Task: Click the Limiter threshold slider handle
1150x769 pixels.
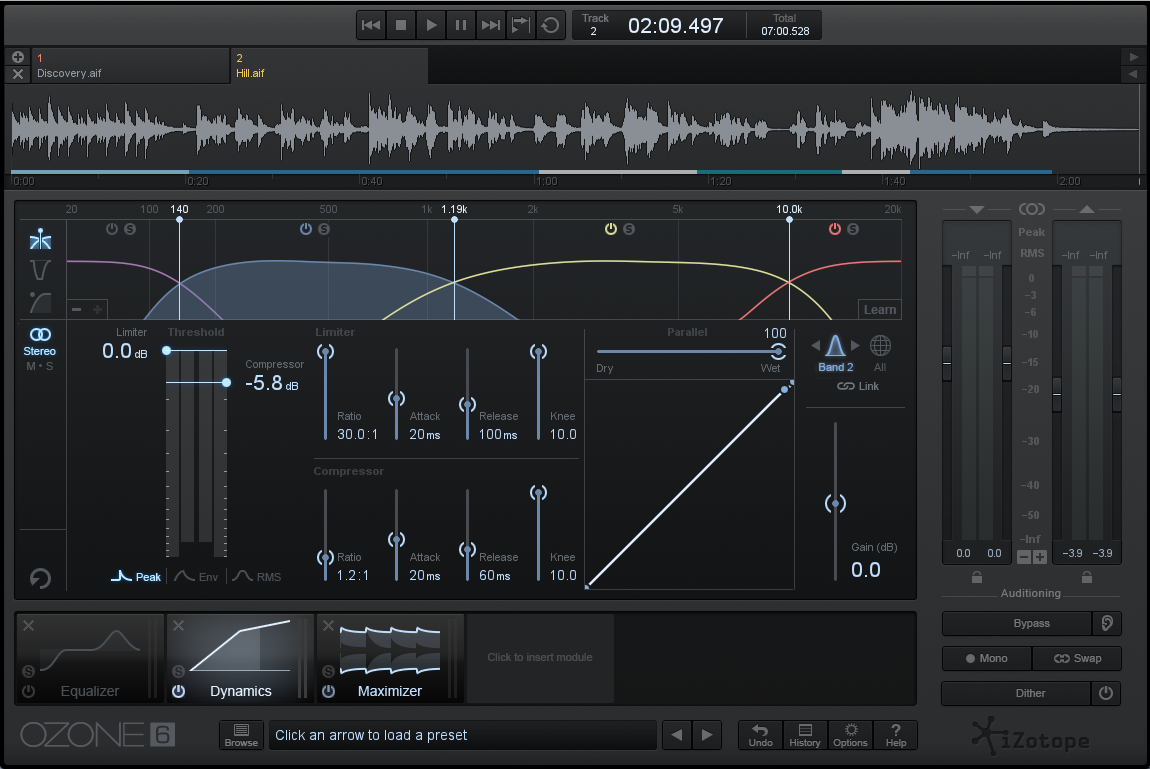Action: point(166,350)
